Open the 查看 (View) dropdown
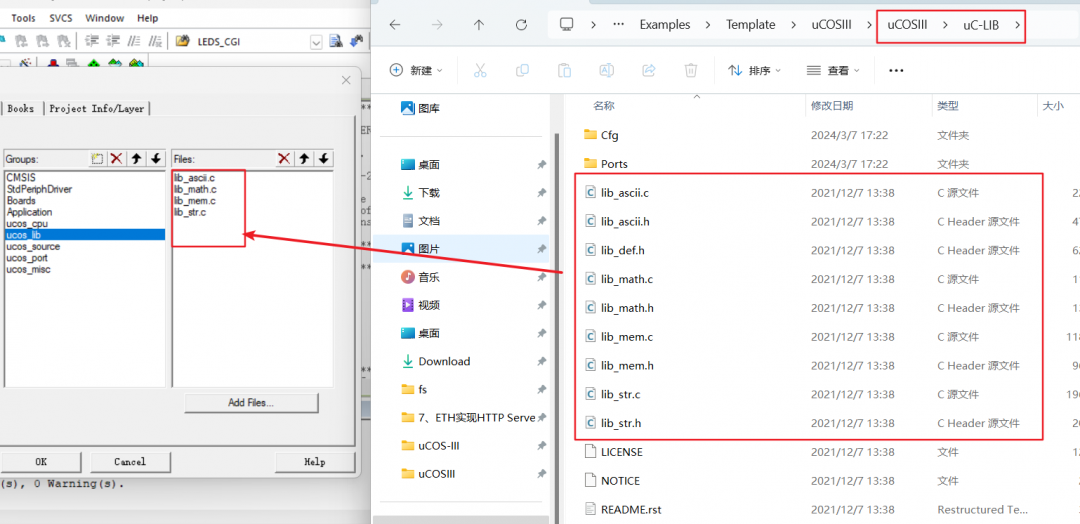Viewport: 1080px width, 524px height. pyautogui.click(x=833, y=70)
